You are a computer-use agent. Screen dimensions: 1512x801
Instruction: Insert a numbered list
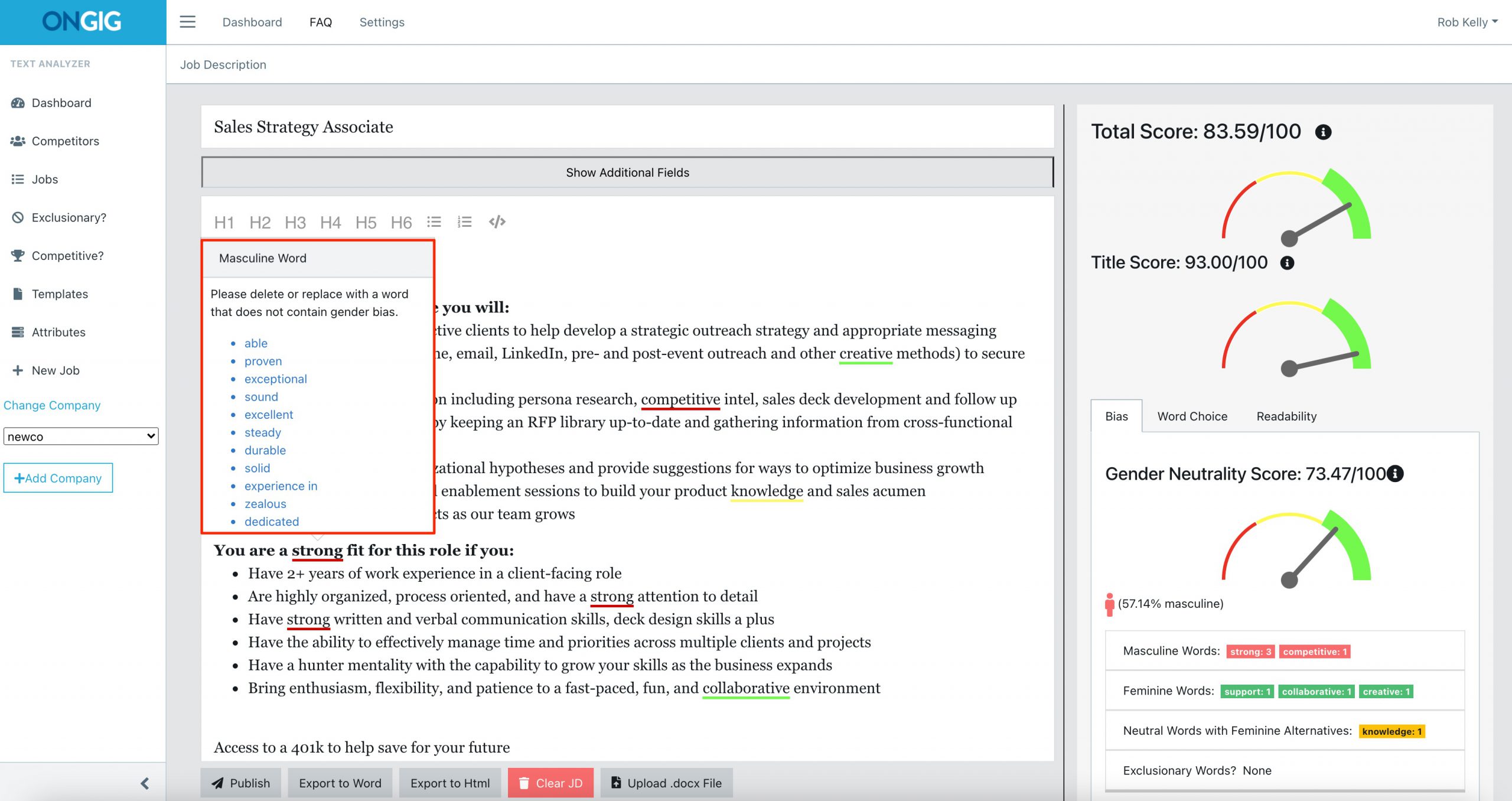[464, 222]
